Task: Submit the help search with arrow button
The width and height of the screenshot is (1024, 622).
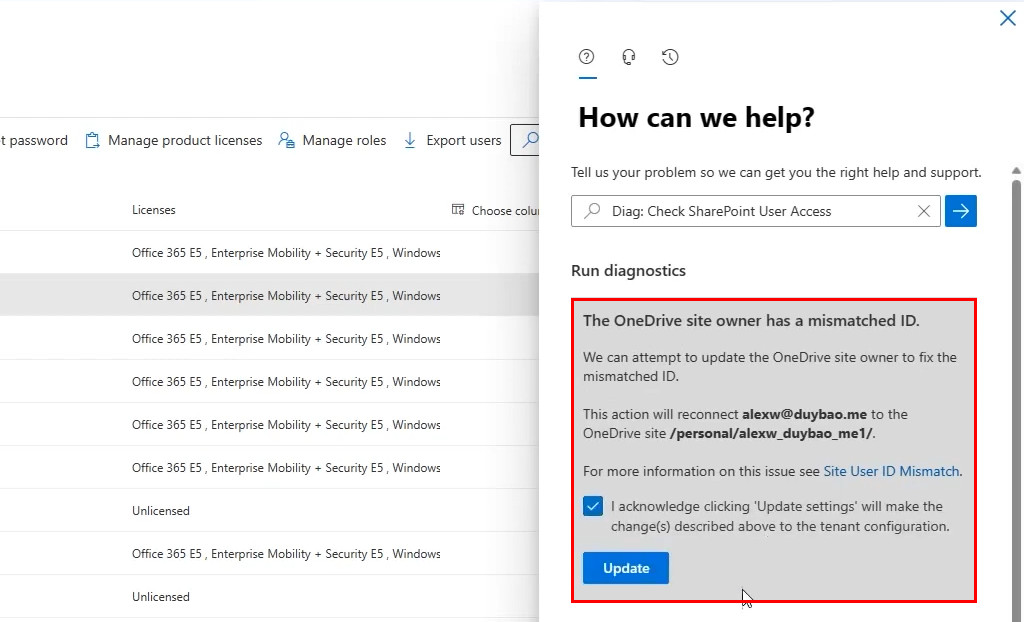Action: [x=961, y=211]
